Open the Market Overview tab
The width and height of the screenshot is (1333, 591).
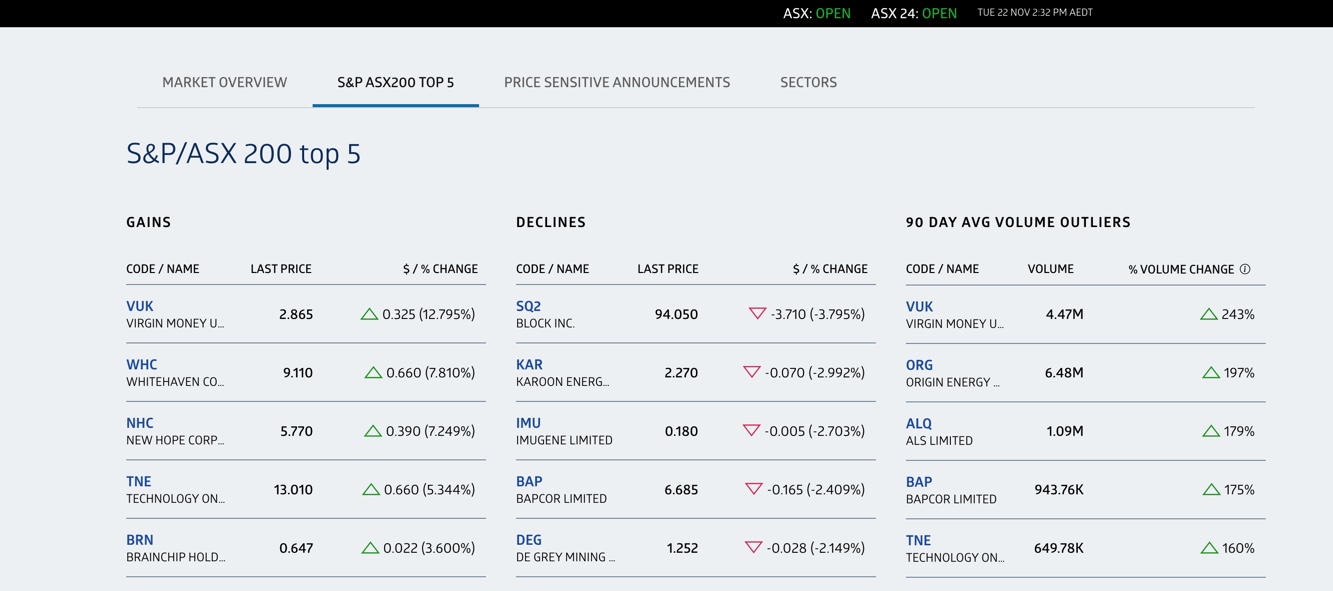tap(225, 82)
